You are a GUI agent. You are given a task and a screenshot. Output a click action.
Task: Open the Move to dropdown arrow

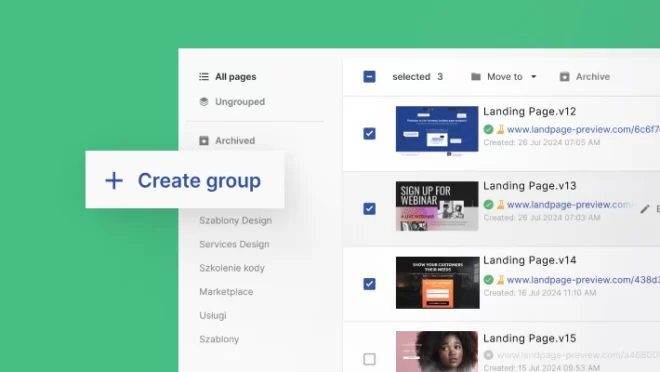(x=533, y=77)
